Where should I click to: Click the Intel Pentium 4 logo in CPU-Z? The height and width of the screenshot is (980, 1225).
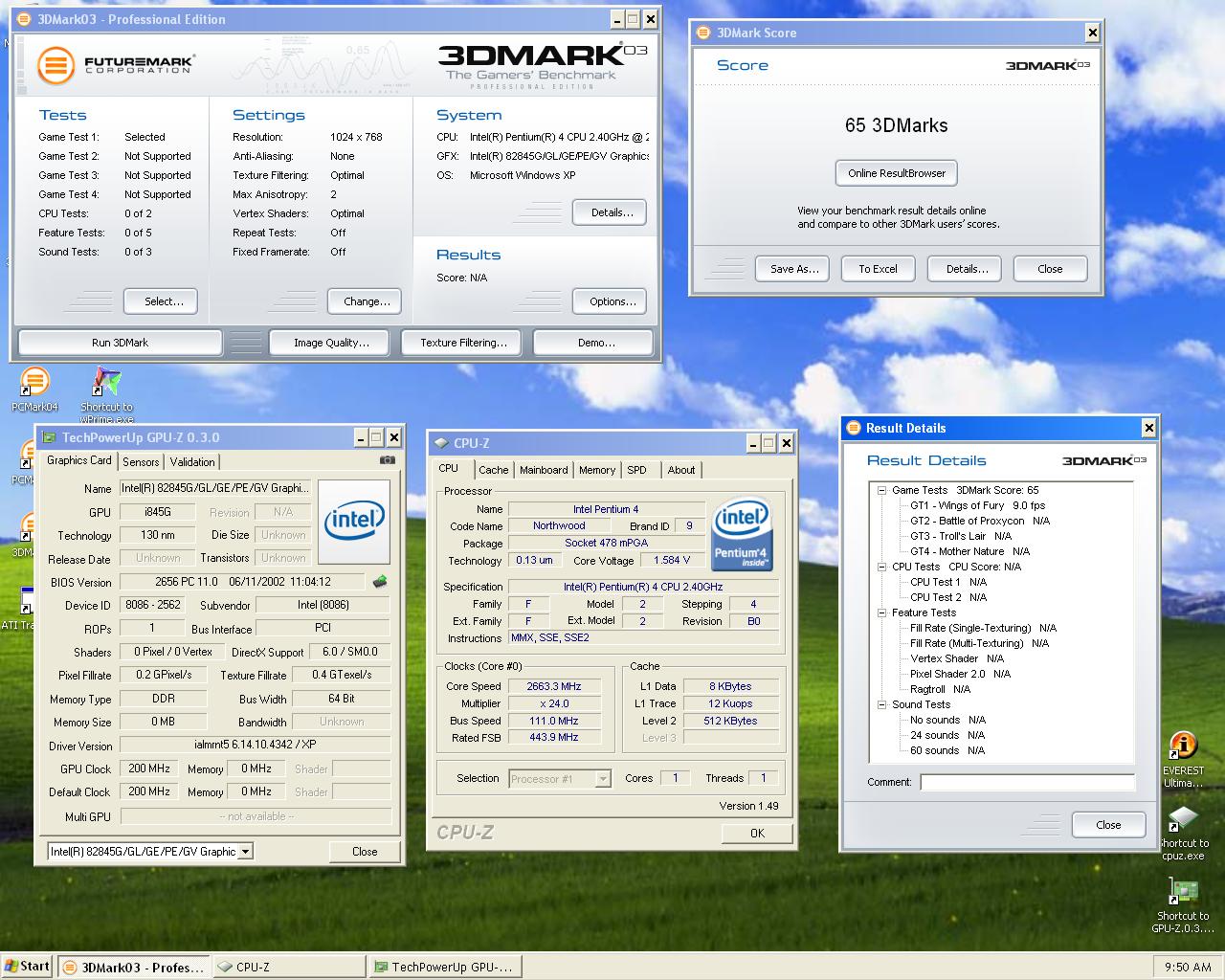coord(741,533)
